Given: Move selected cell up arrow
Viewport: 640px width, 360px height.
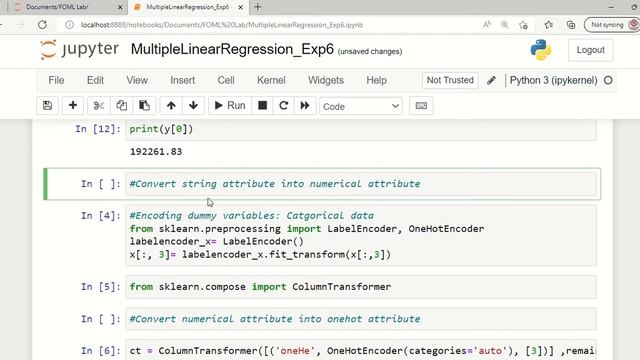Looking at the screenshot, I should point(171,106).
